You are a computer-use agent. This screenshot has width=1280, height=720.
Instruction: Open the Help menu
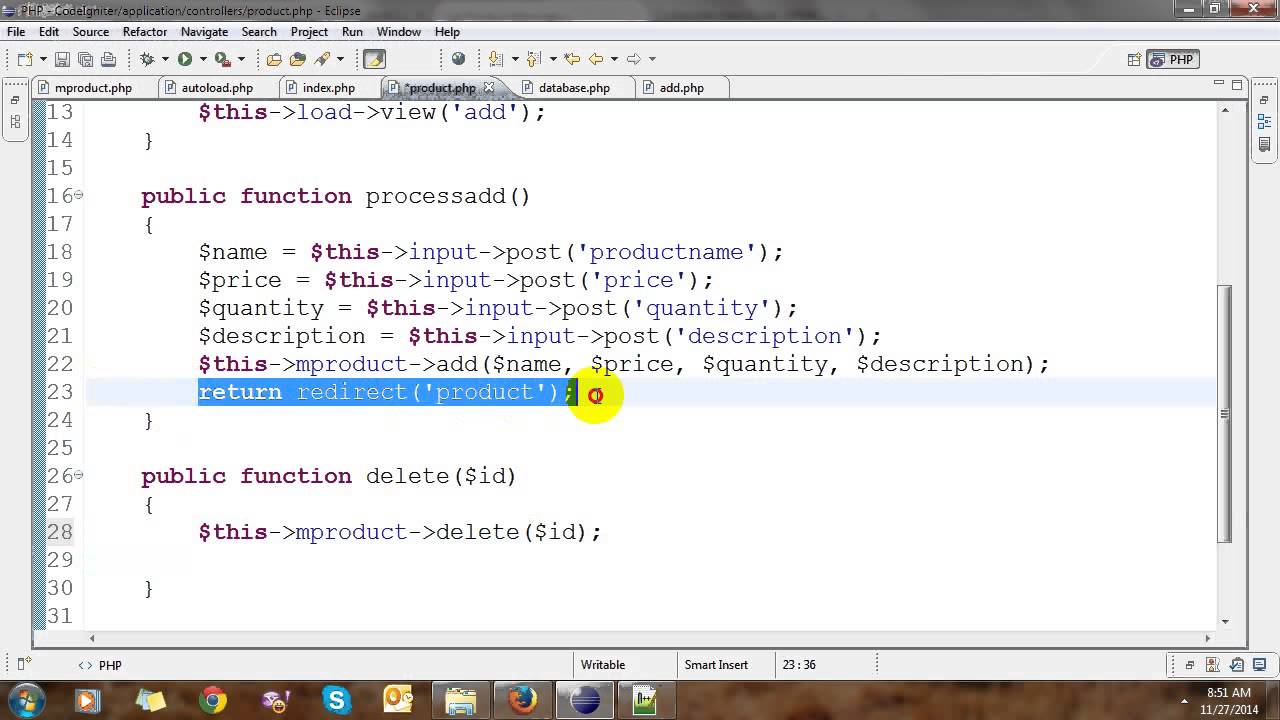(447, 32)
